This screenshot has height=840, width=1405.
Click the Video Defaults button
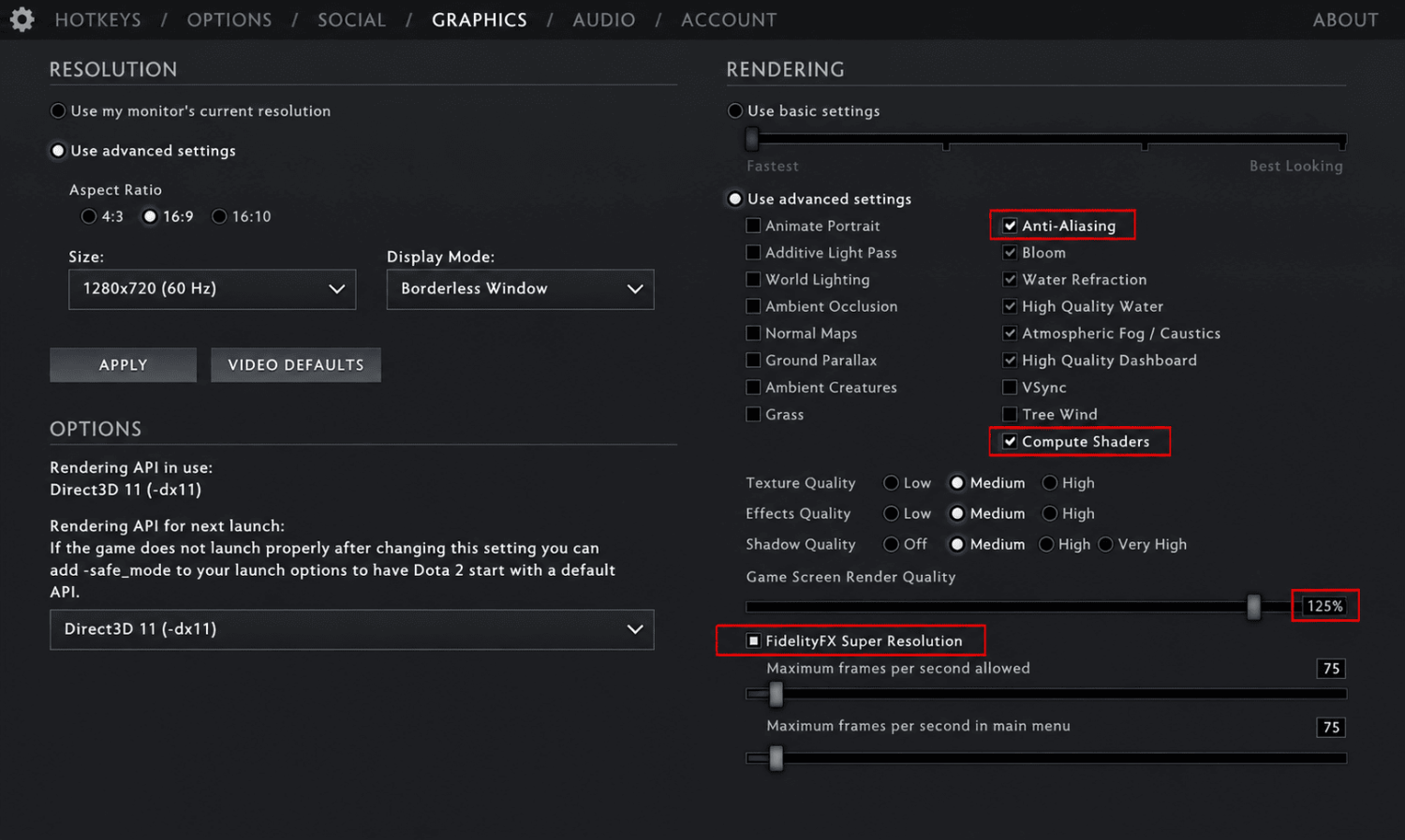coord(296,365)
